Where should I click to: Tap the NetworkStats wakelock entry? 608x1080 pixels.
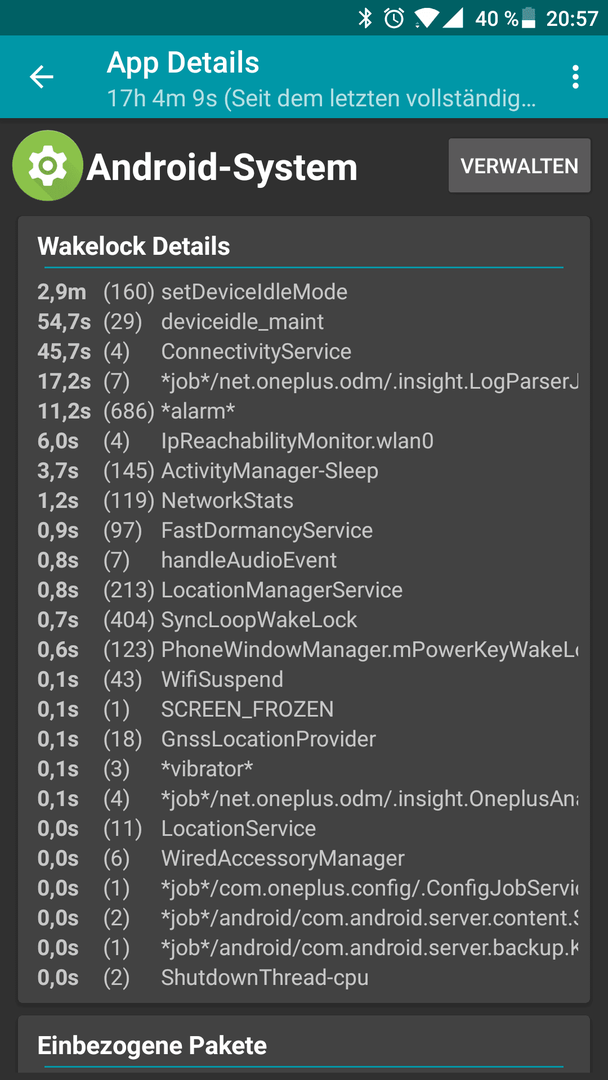(304, 501)
